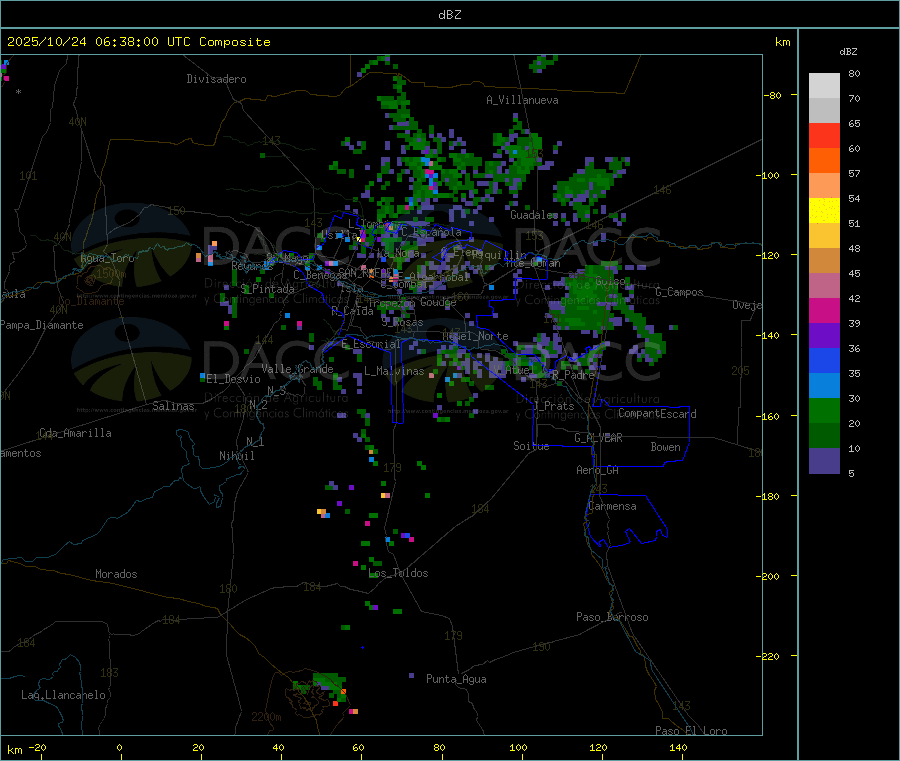Image resolution: width=900 pixels, height=761 pixels.
Task: Click the Salinas map label
Action: [173, 406]
